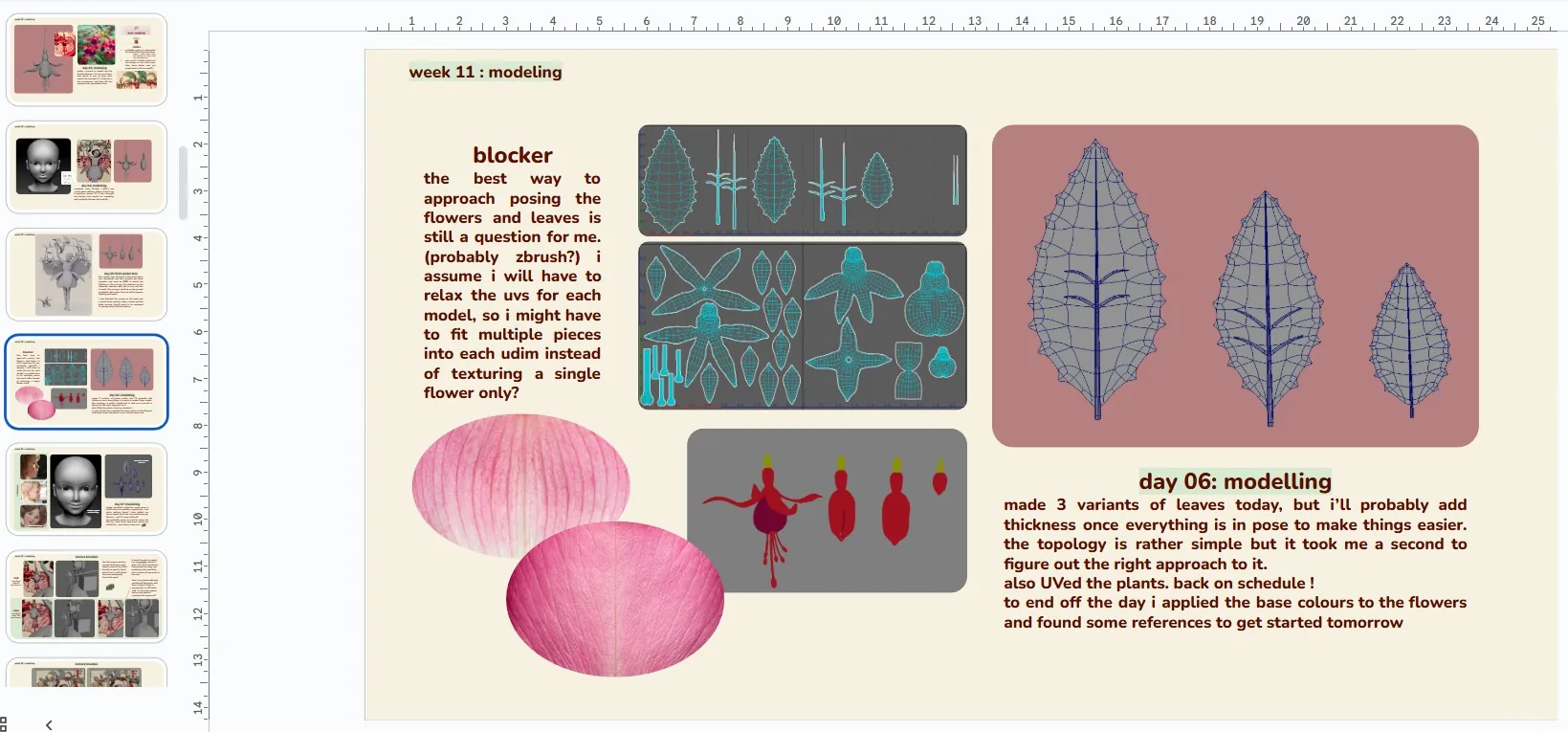Select the 'blocker' heading text box

512,155
